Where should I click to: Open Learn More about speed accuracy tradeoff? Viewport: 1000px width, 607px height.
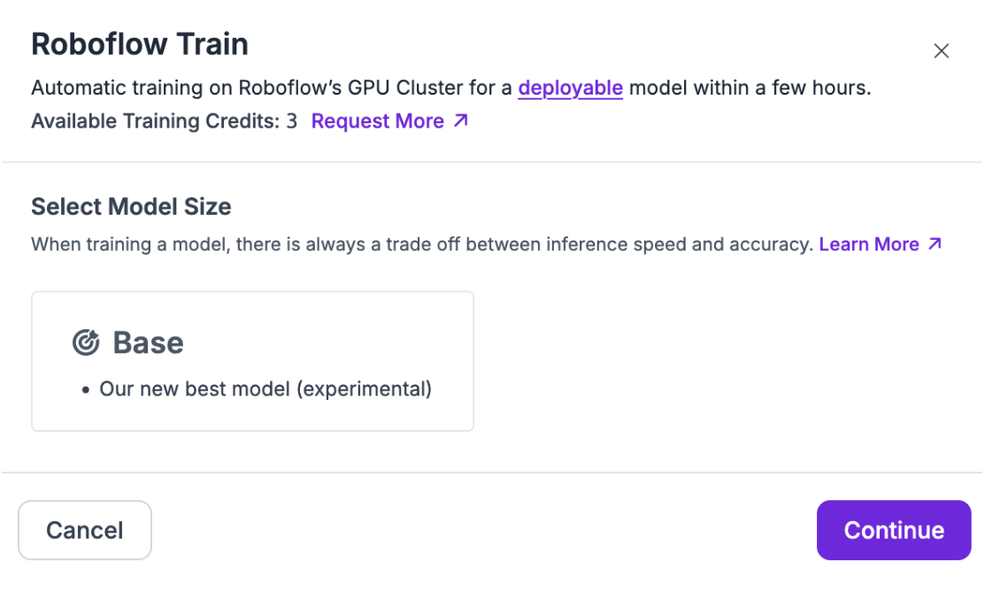click(x=869, y=243)
